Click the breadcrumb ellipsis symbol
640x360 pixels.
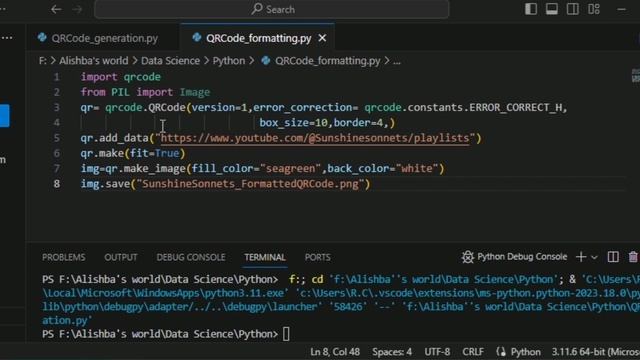[x=397, y=61]
